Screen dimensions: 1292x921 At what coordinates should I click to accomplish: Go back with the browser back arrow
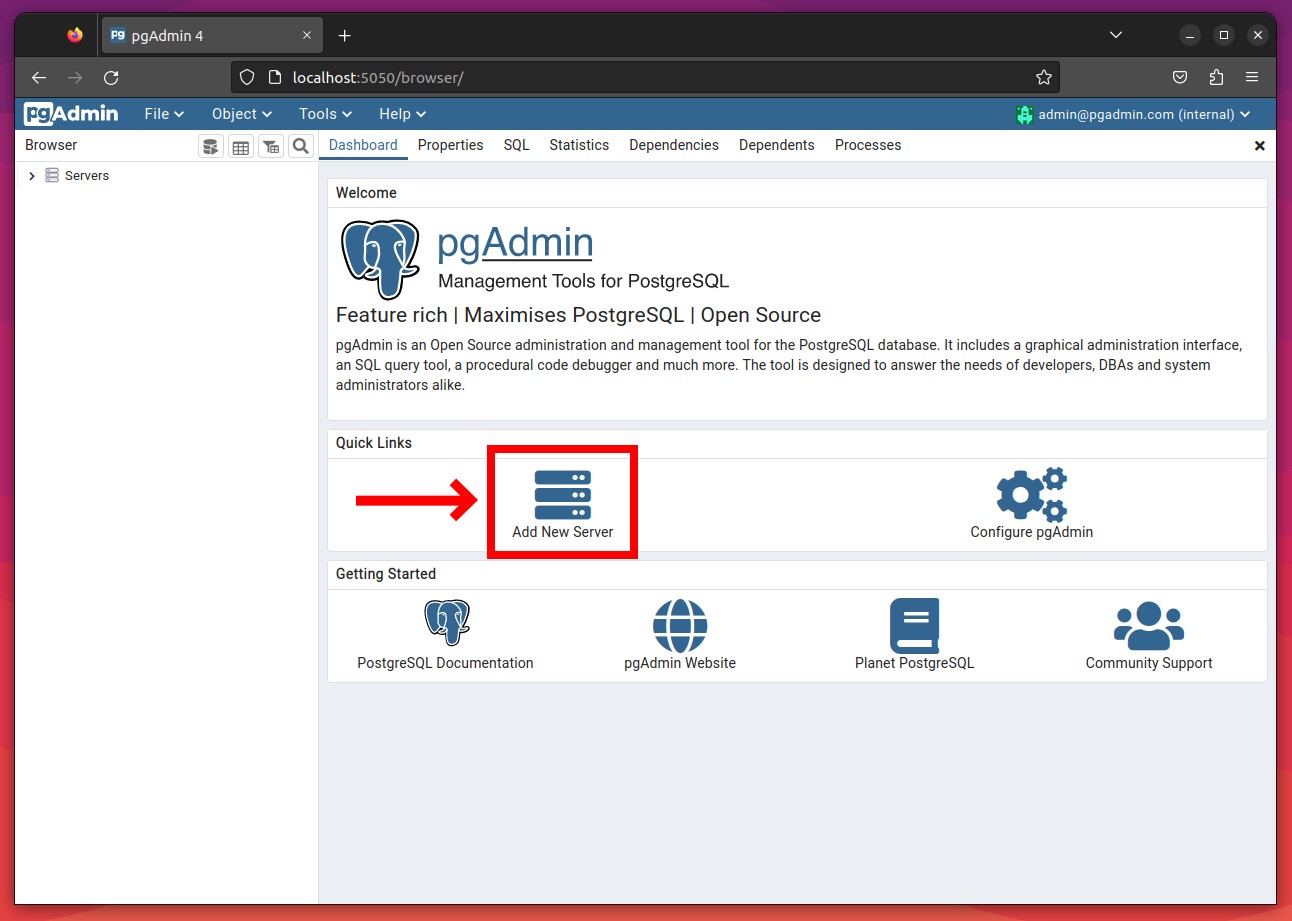(38, 77)
